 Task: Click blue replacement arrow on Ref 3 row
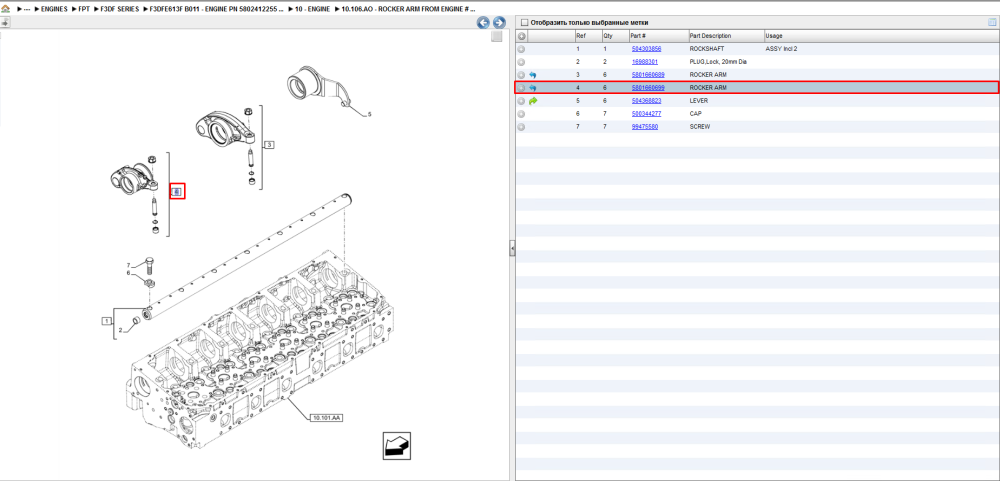(533, 75)
